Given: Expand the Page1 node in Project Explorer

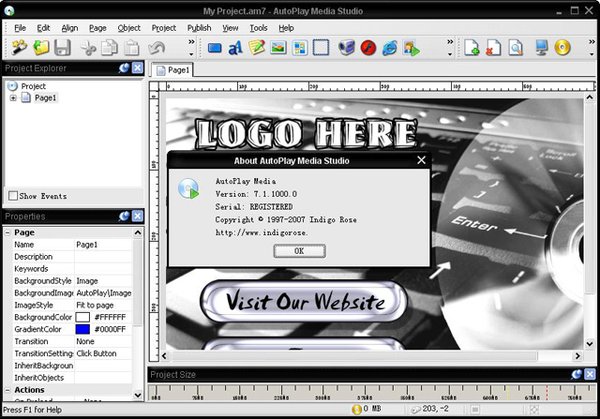Looking at the screenshot, I should (13, 98).
